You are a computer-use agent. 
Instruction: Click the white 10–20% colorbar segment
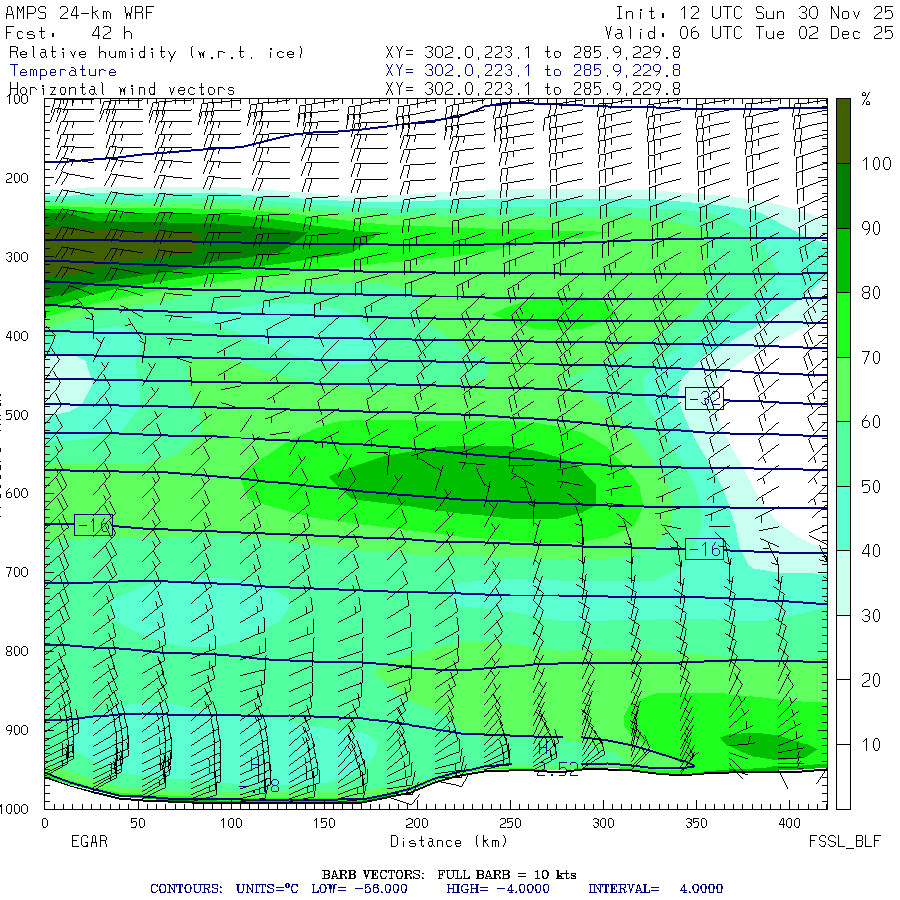coord(843,712)
